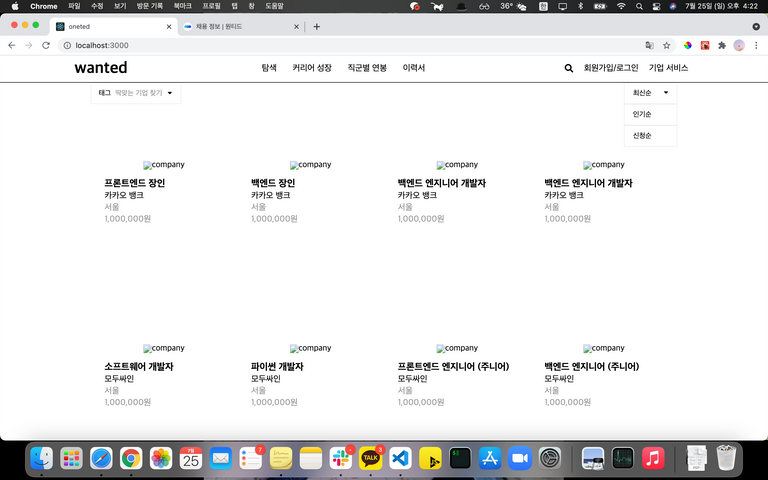Open the 파일 menu in menu bar
Screen dimensions: 768x480
tap(74, 6)
